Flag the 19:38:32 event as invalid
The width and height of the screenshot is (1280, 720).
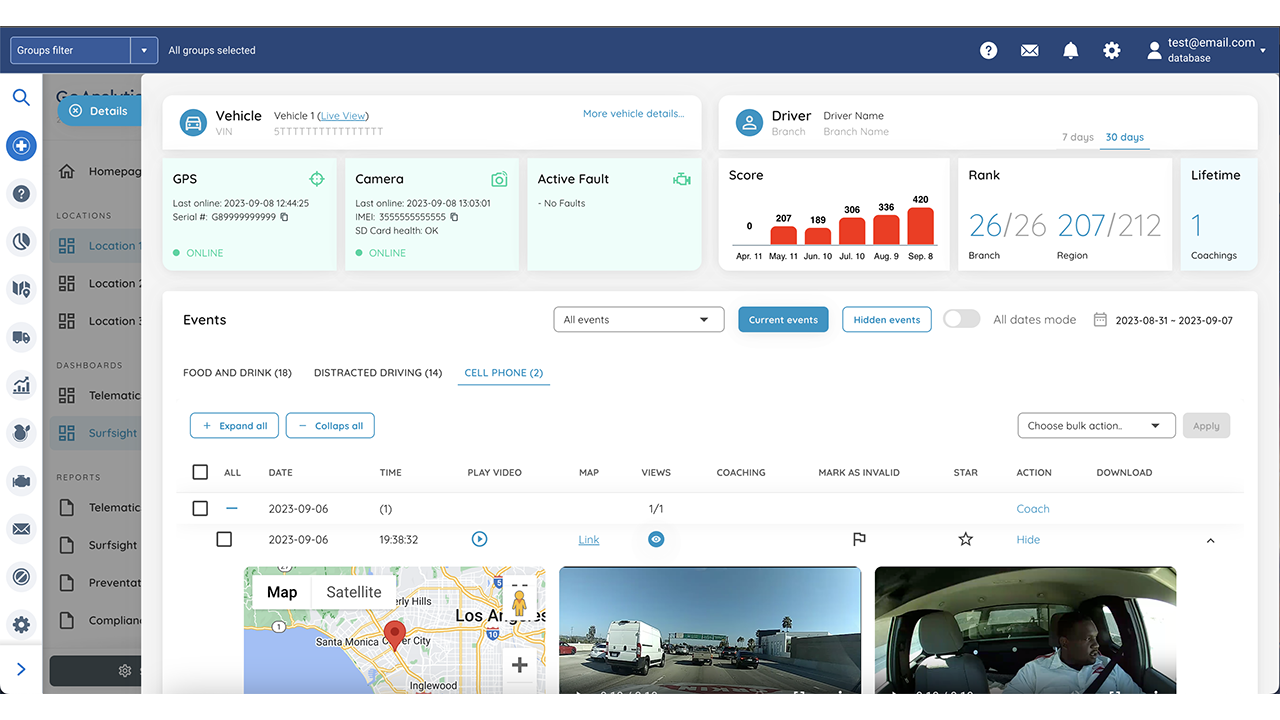[x=858, y=539]
